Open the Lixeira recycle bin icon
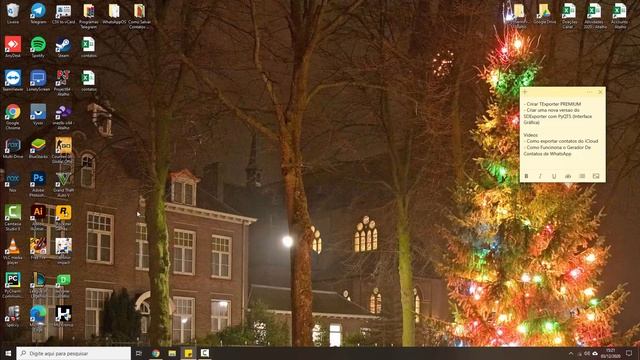 pos(13,13)
